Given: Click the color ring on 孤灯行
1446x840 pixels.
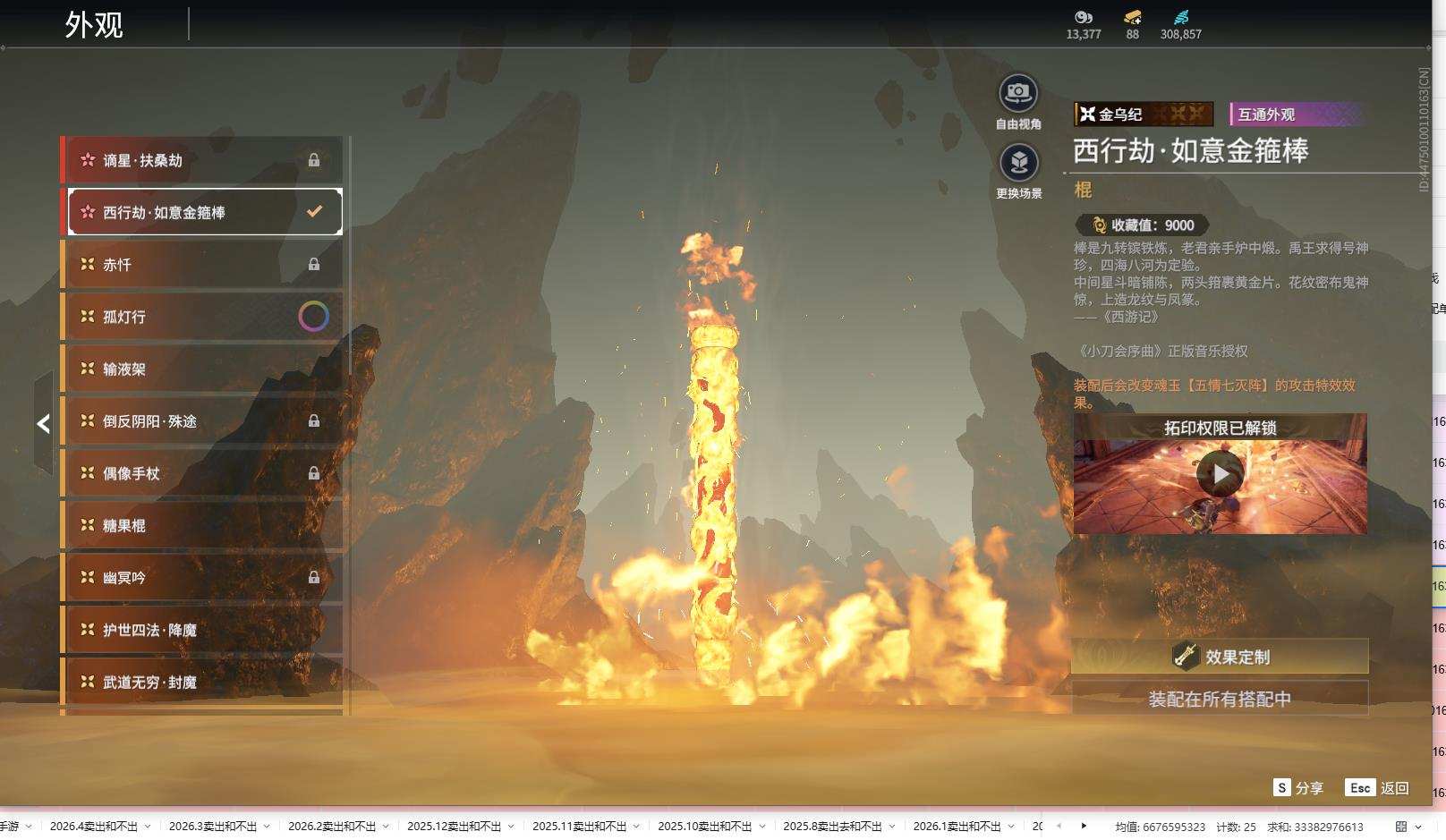Looking at the screenshot, I should [313, 317].
